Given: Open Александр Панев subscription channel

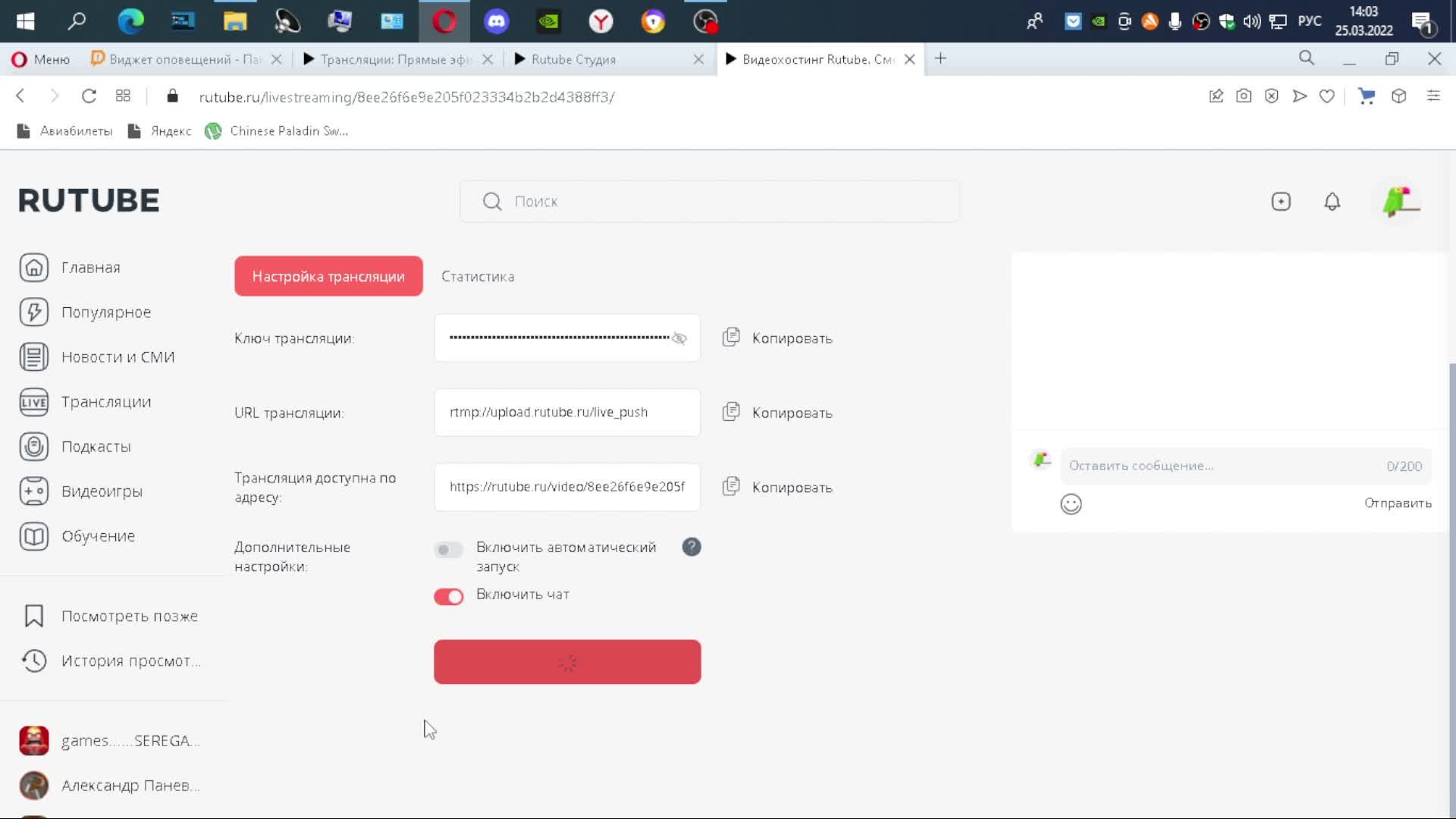Looking at the screenshot, I should pyautogui.click(x=110, y=785).
